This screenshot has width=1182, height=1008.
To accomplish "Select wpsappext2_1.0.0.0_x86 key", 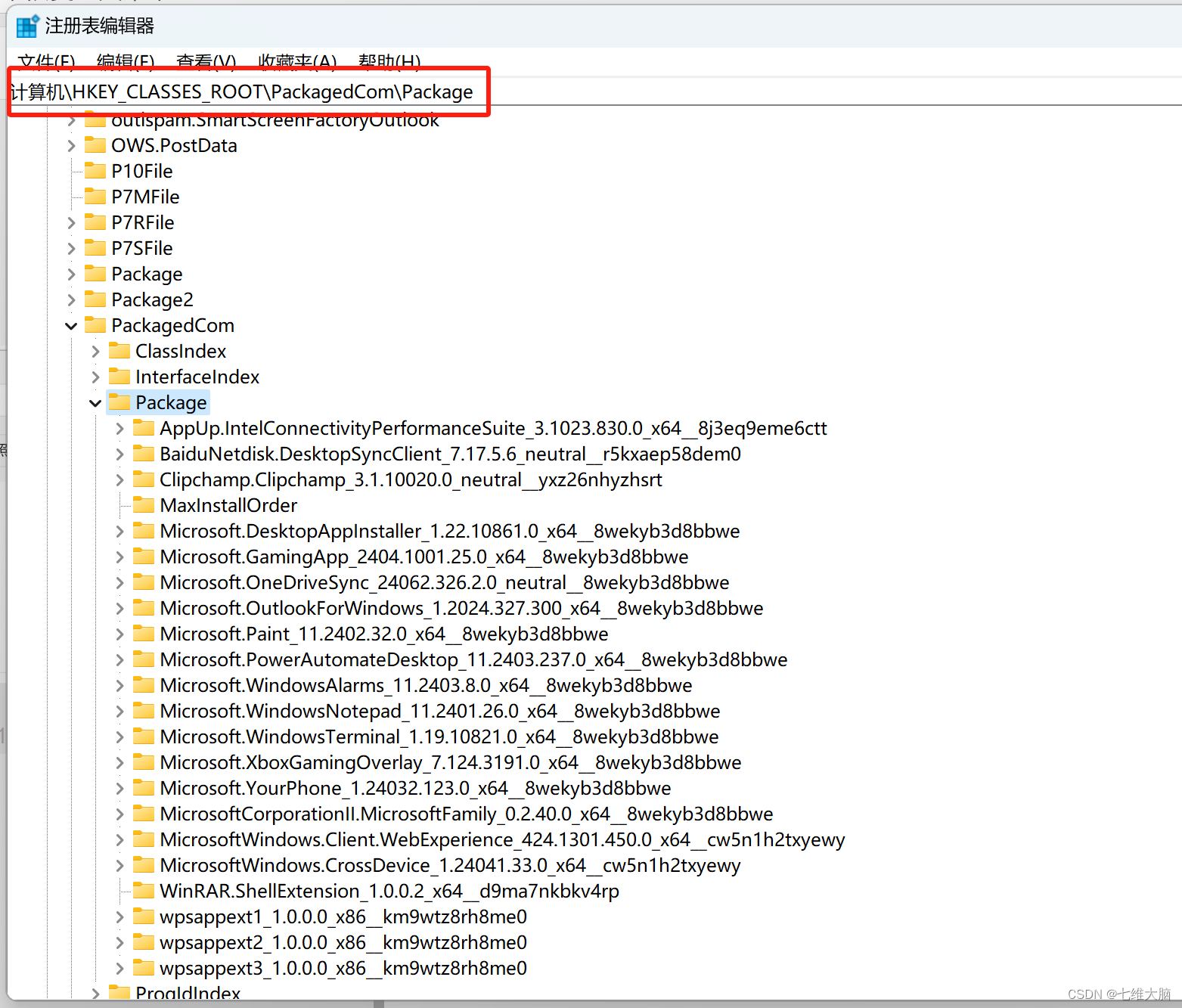I will pyautogui.click(x=343, y=943).
